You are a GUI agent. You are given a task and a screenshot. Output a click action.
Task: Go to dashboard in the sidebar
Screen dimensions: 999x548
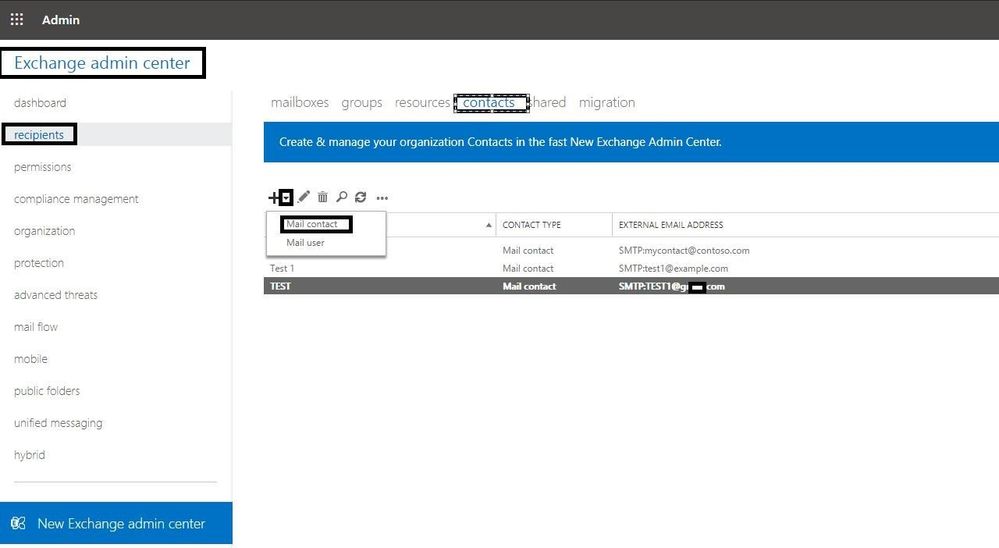click(x=40, y=103)
